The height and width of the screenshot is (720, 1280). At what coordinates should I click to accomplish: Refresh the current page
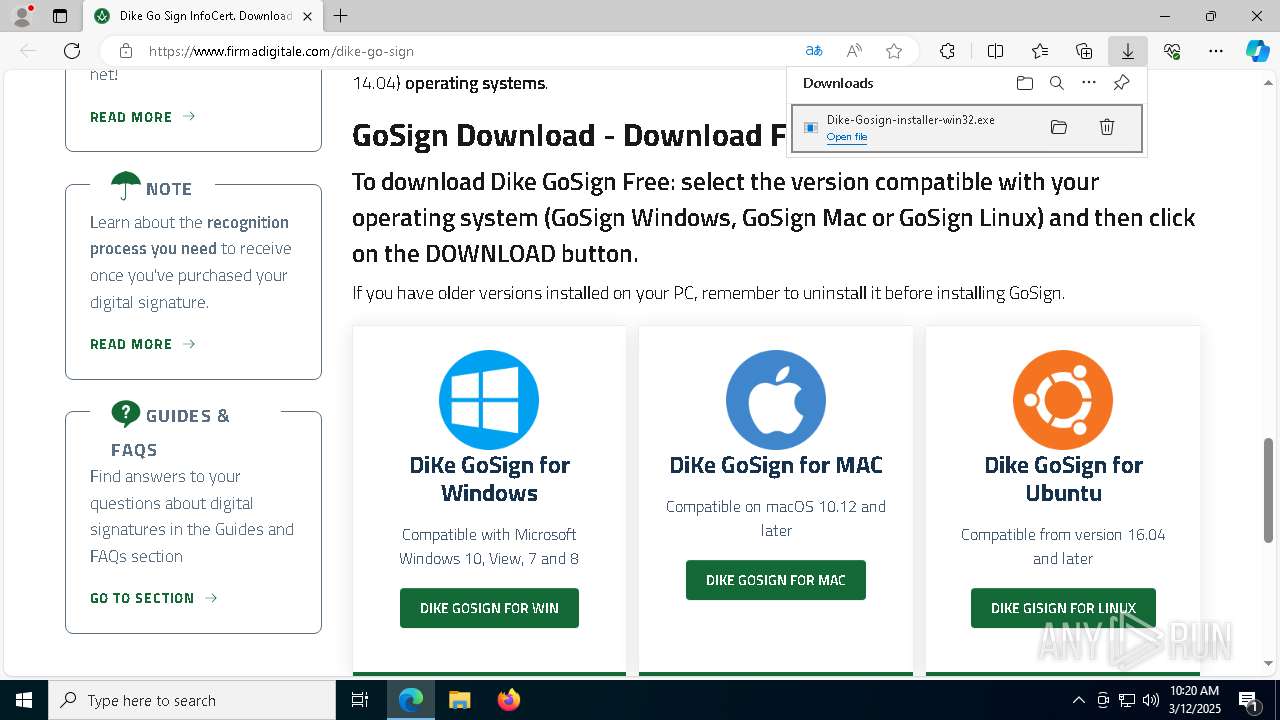tap(72, 51)
